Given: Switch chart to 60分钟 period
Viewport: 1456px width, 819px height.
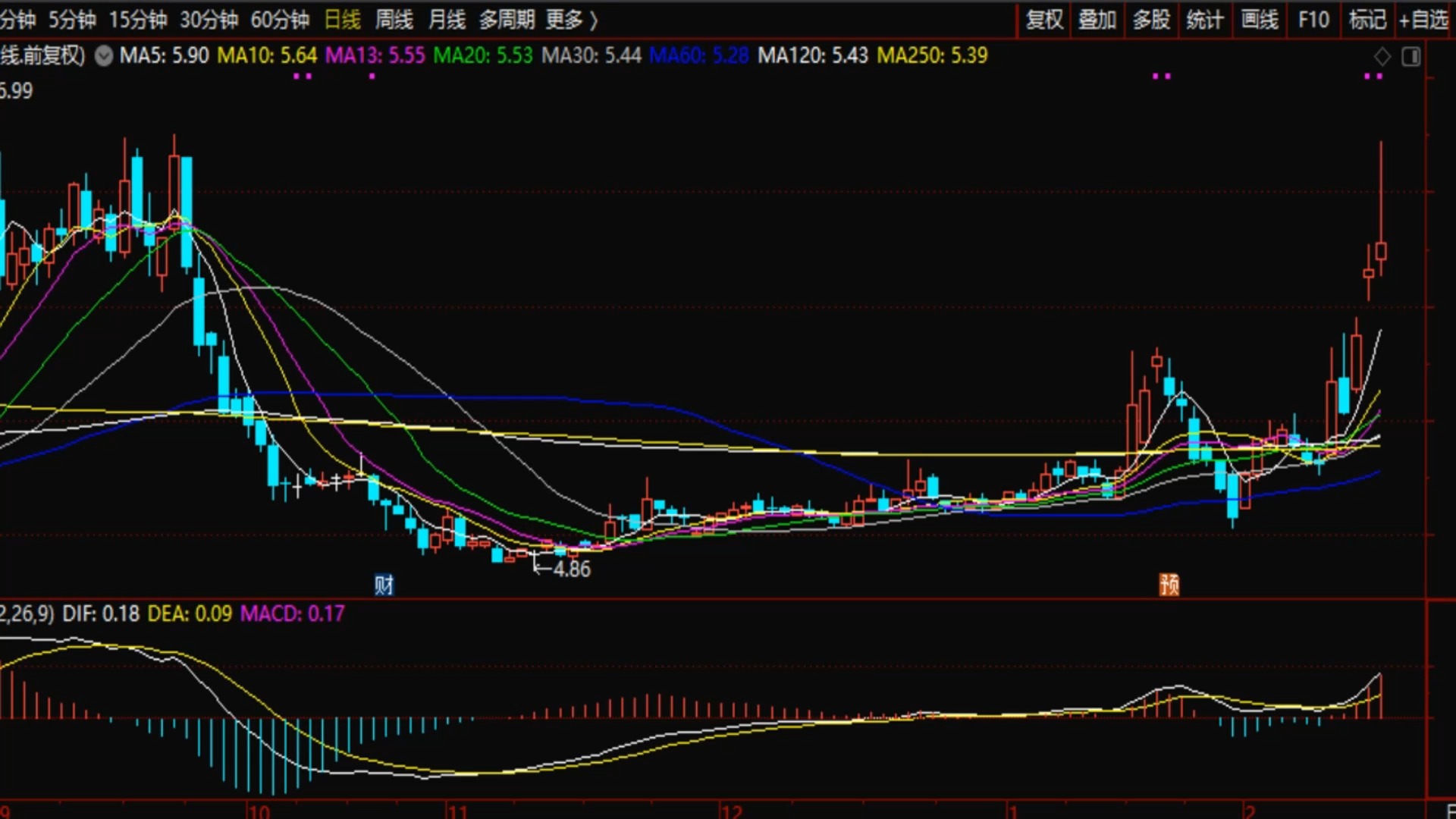Looking at the screenshot, I should pyautogui.click(x=280, y=20).
